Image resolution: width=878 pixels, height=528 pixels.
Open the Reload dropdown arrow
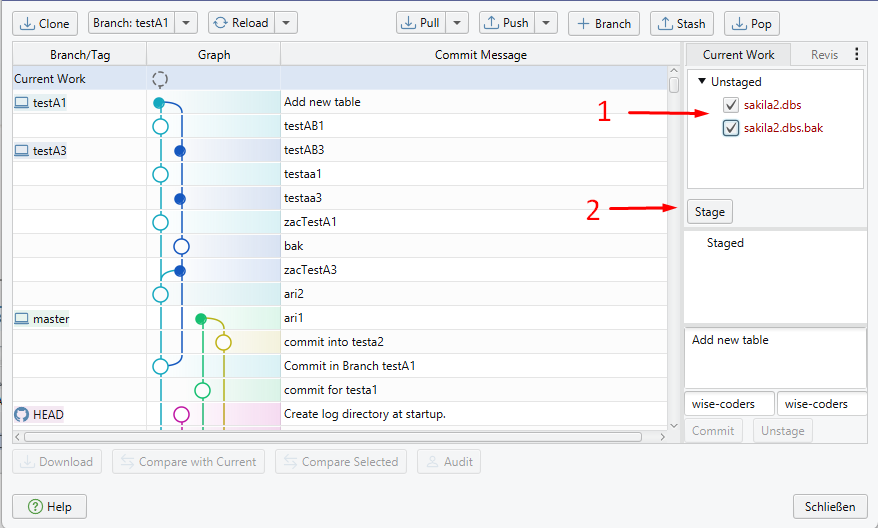286,23
